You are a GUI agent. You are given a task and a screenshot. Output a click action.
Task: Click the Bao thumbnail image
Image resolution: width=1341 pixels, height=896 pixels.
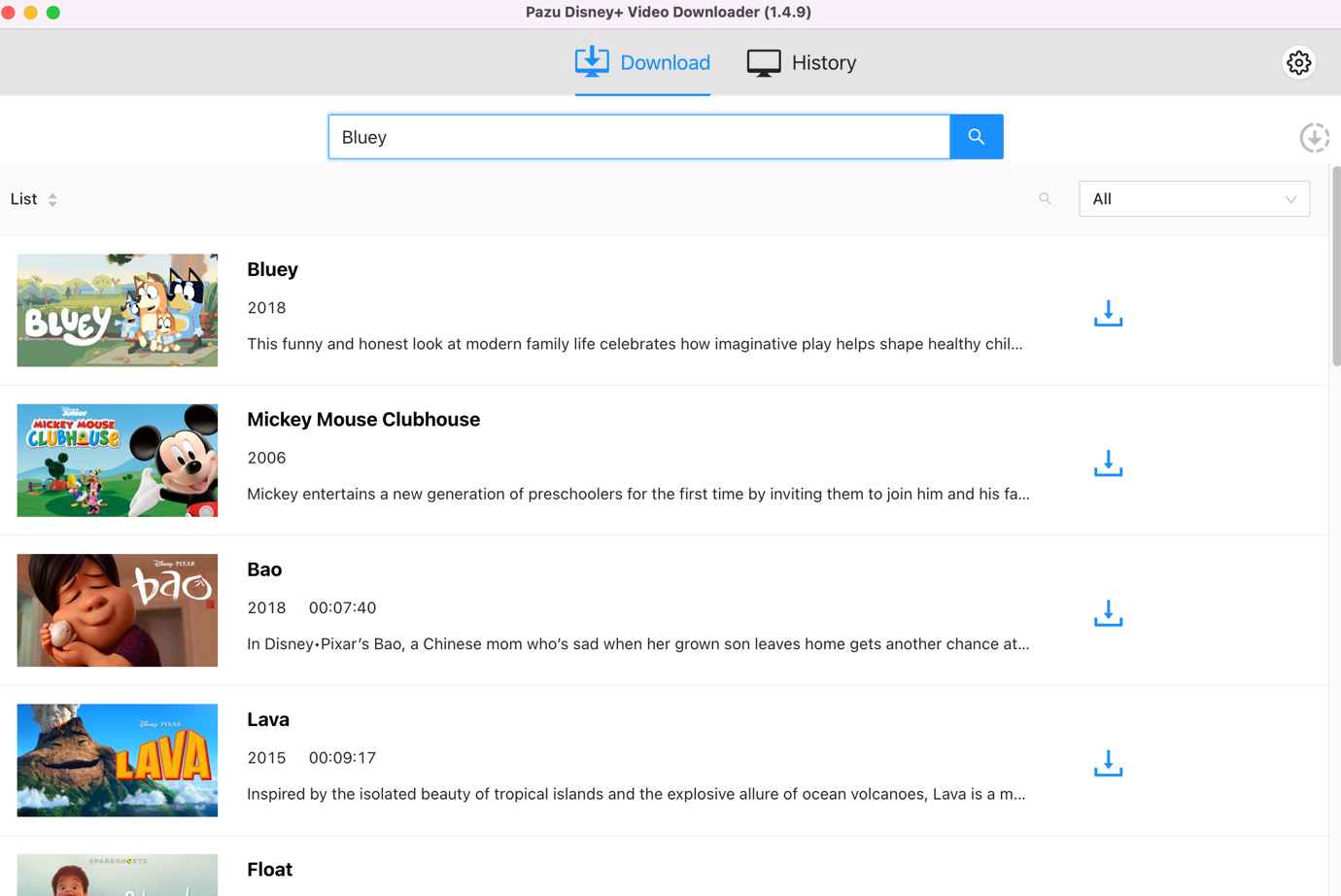click(118, 610)
